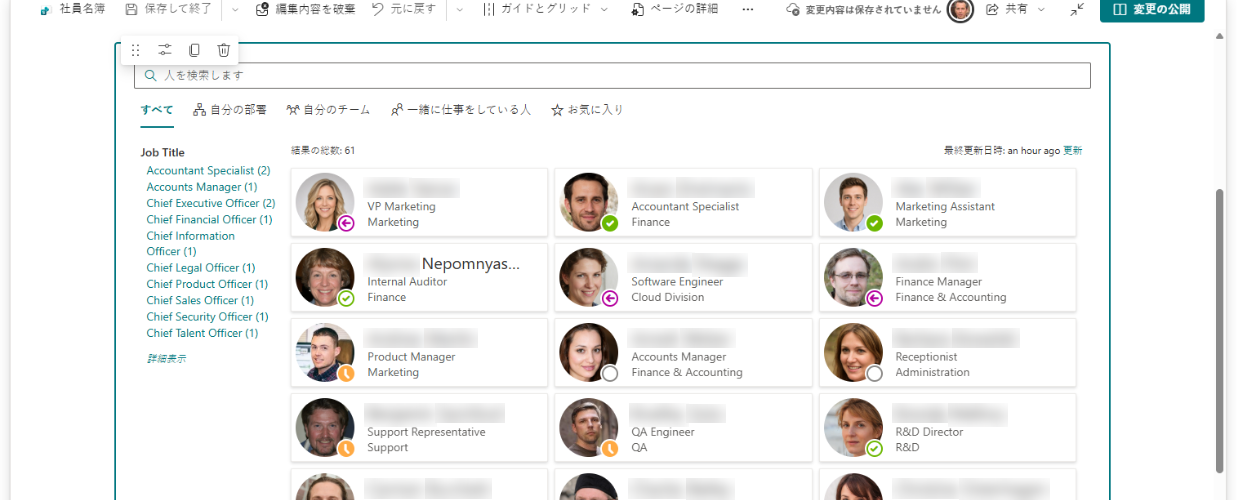Click out-of-office badge on Software Engineer card

point(610,298)
